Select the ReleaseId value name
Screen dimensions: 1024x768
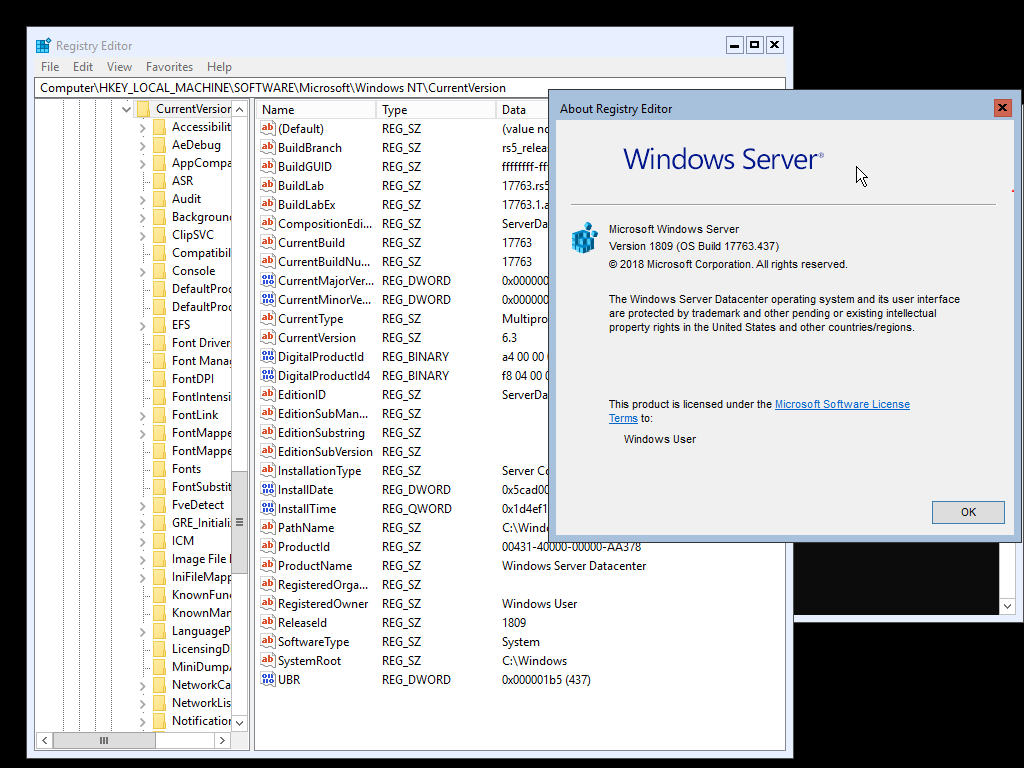(302, 622)
